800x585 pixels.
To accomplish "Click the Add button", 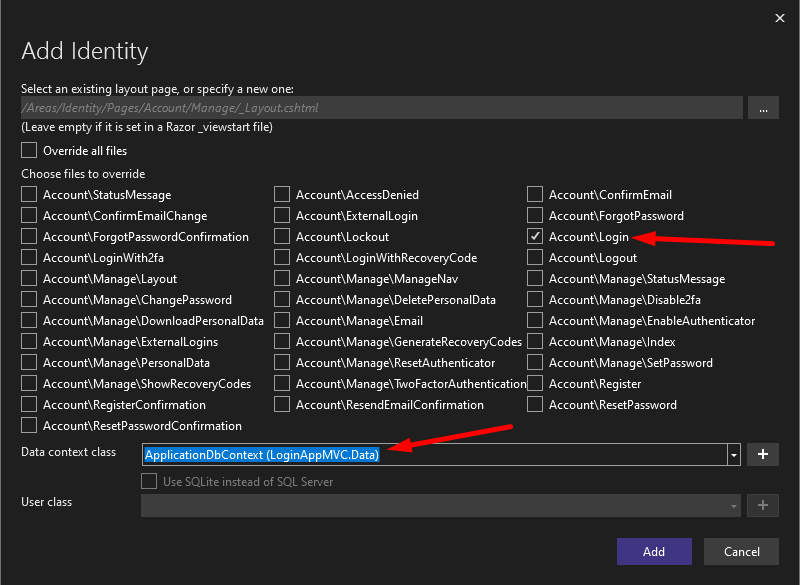I will (654, 551).
